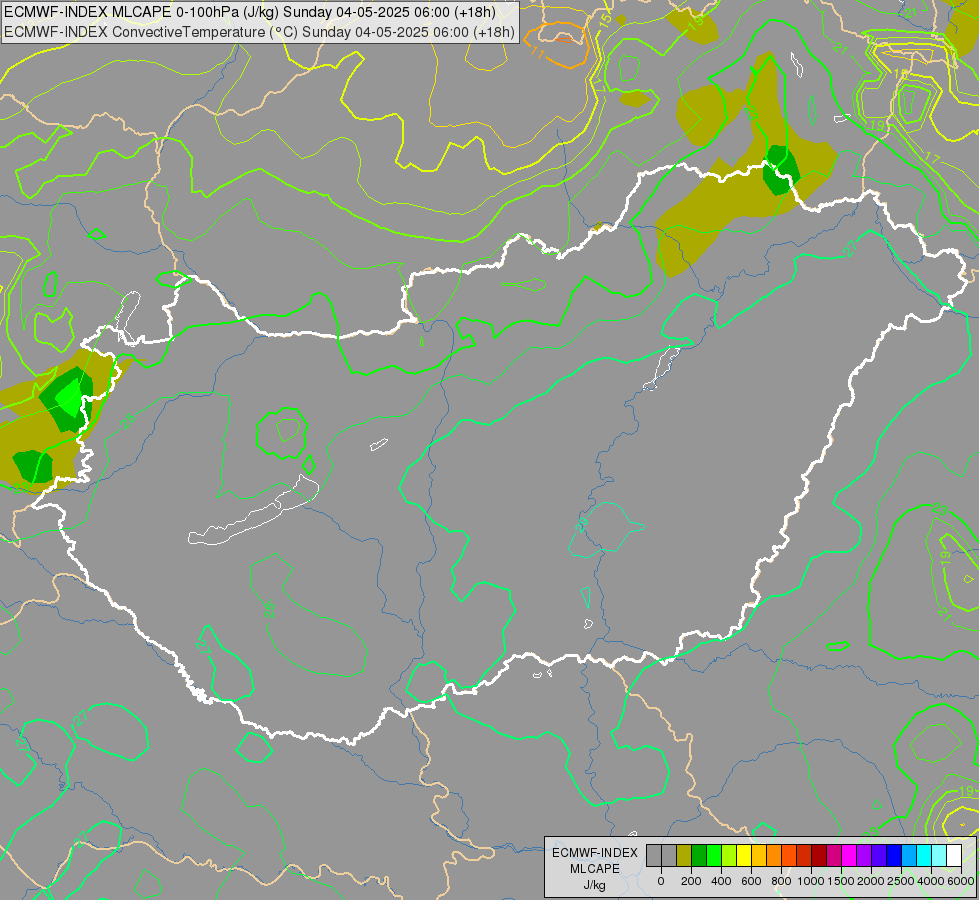Click the '1000' legend tick label
The width and height of the screenshot is (979, 900).
811,881
